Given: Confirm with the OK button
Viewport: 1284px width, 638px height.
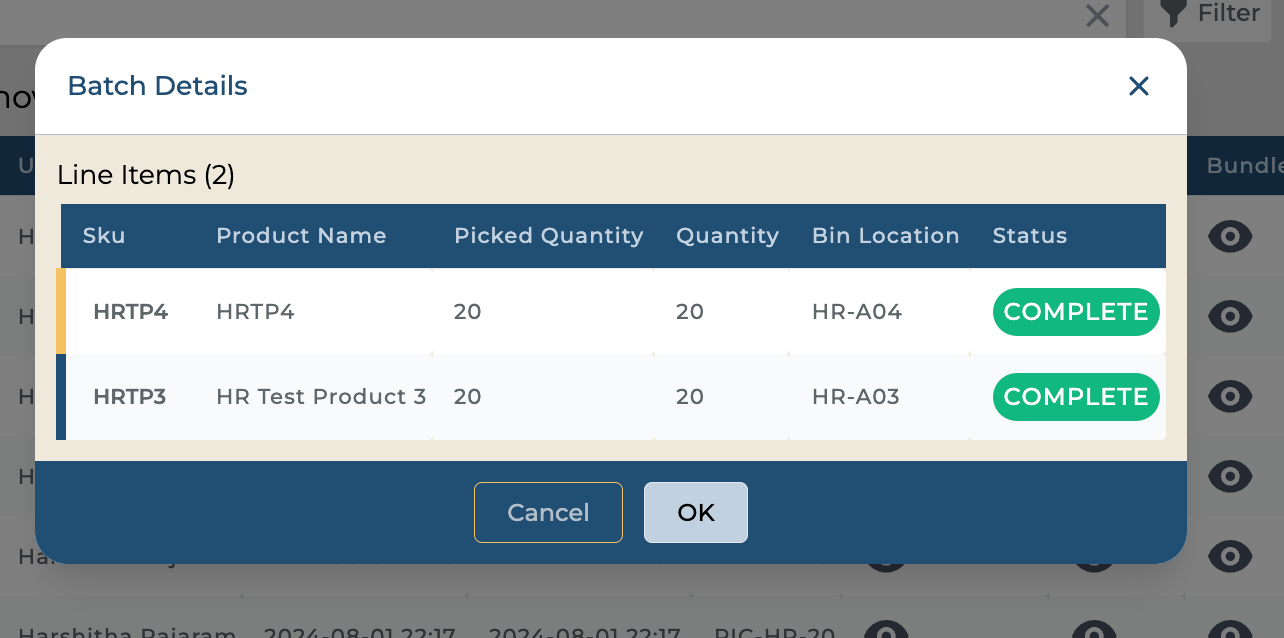Looking at the screenshot, I should pyautogui.click(x=696, y=513).
